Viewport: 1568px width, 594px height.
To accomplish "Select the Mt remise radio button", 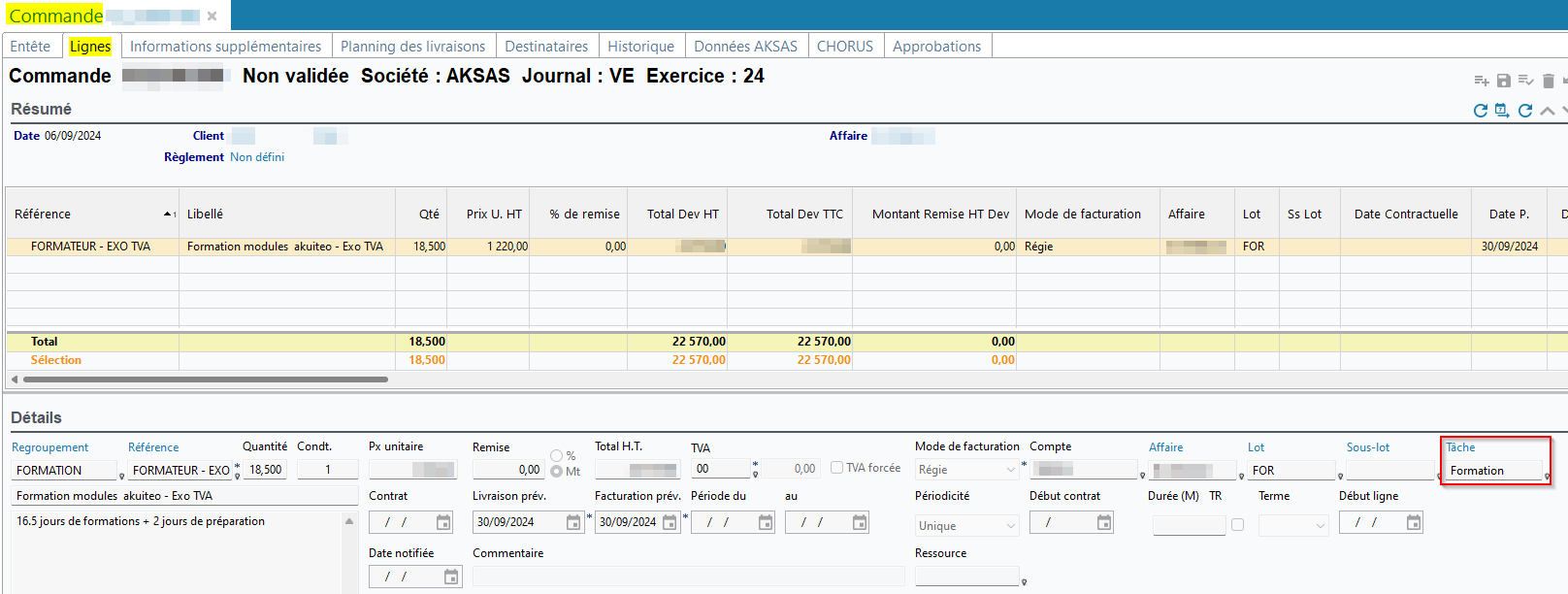I will 557,471.
